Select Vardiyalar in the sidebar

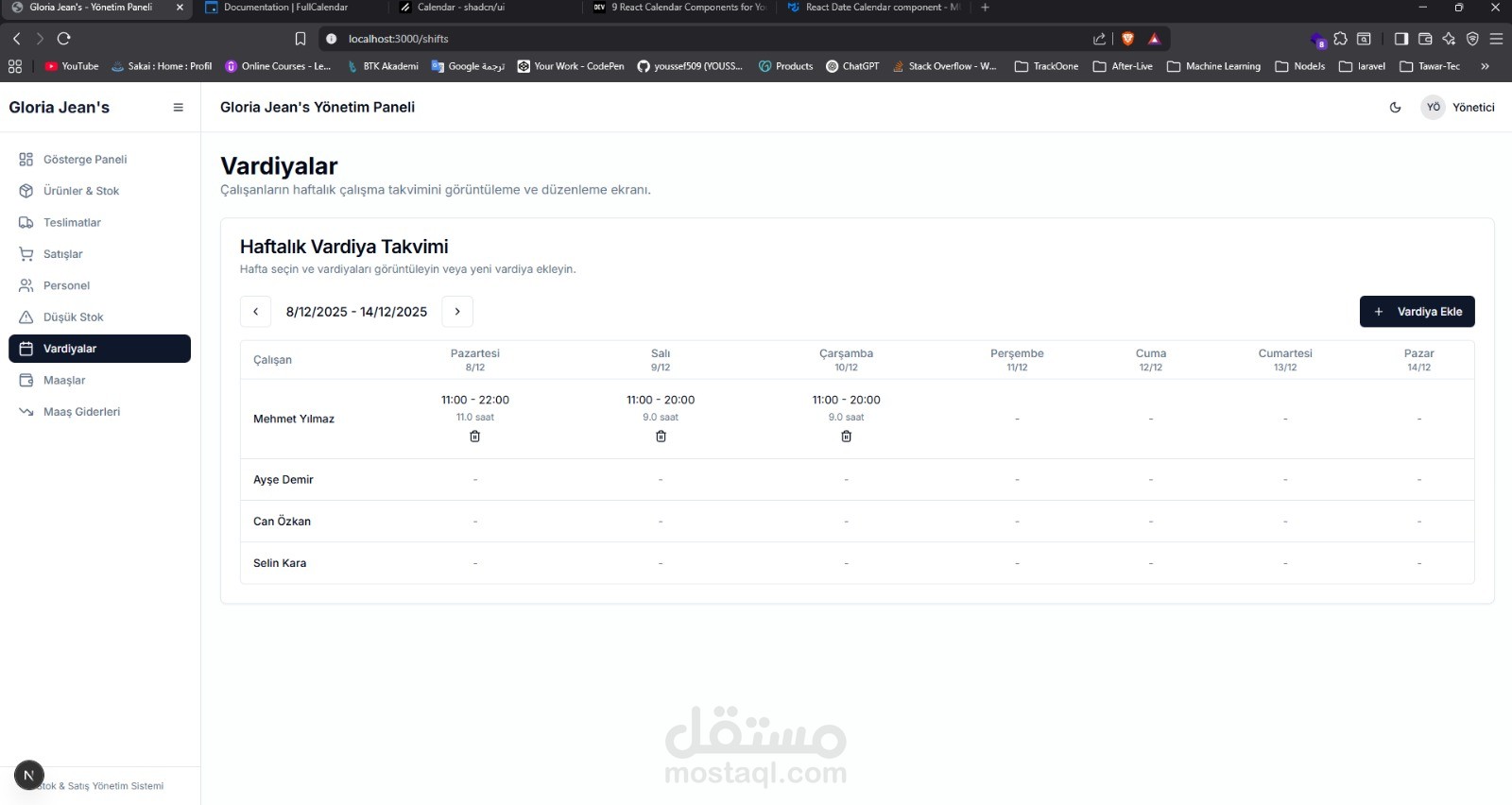(x=99, y=349)
